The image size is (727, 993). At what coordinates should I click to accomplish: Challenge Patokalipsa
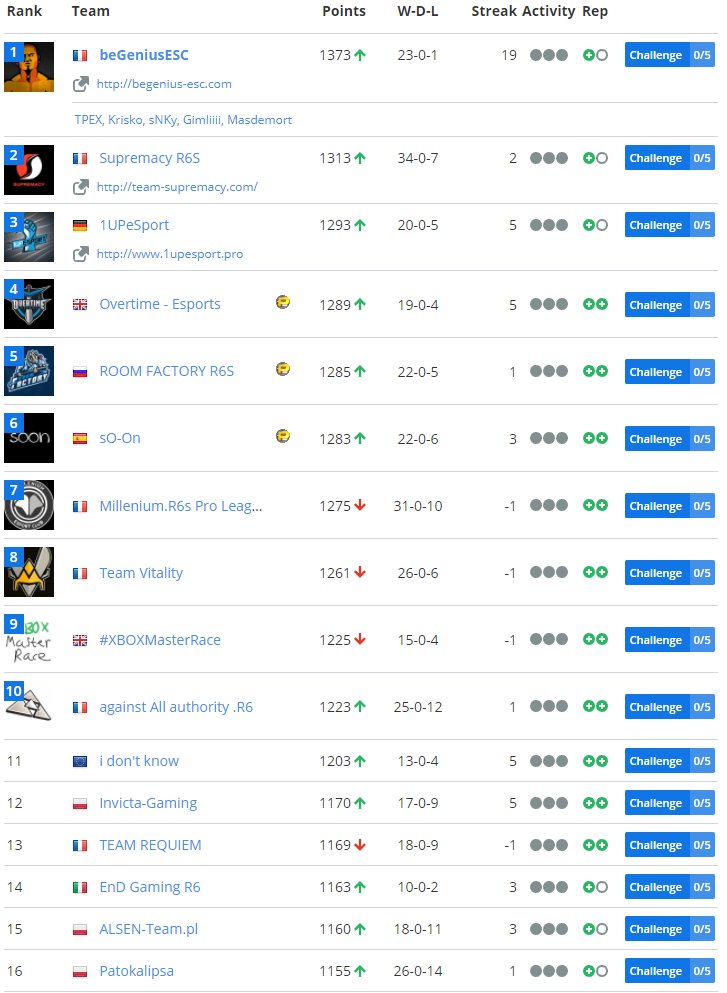(x=669, y=971)
